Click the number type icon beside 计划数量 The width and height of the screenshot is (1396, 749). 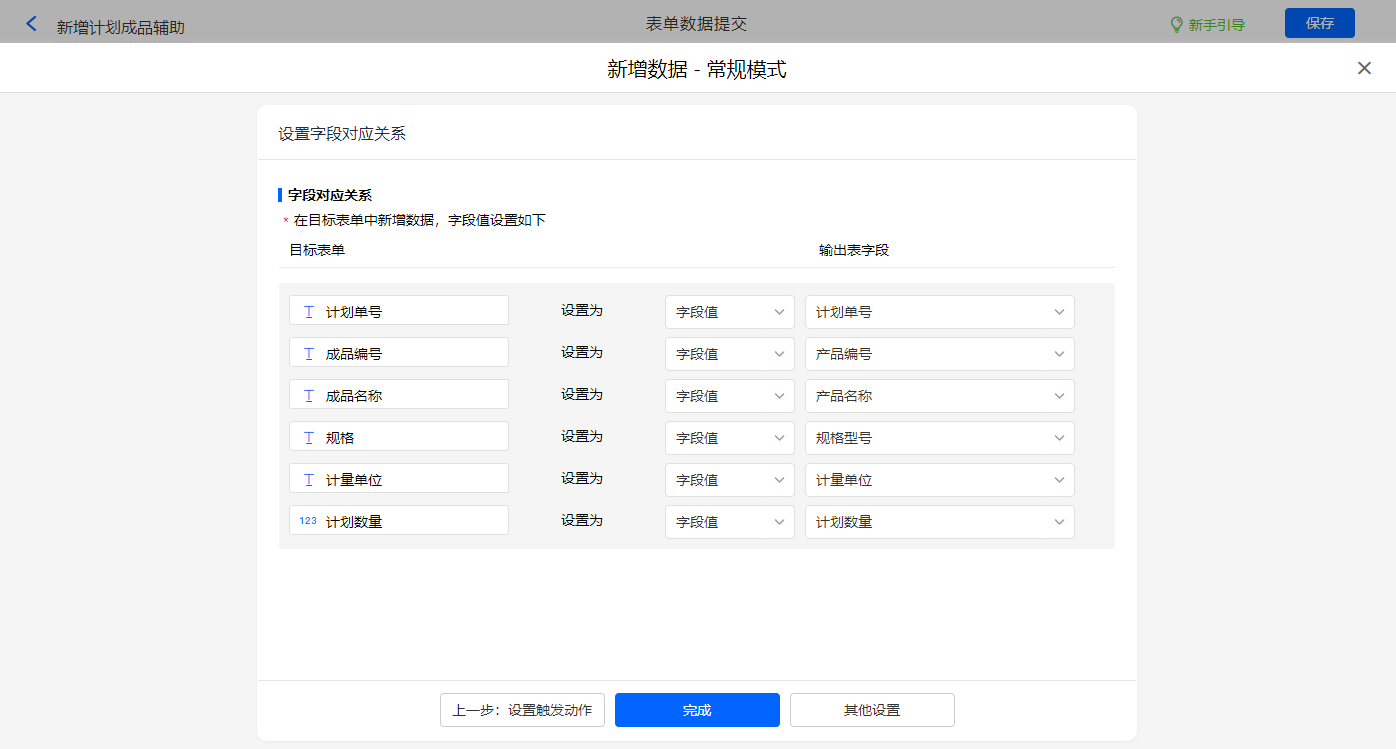click(308, 521)
